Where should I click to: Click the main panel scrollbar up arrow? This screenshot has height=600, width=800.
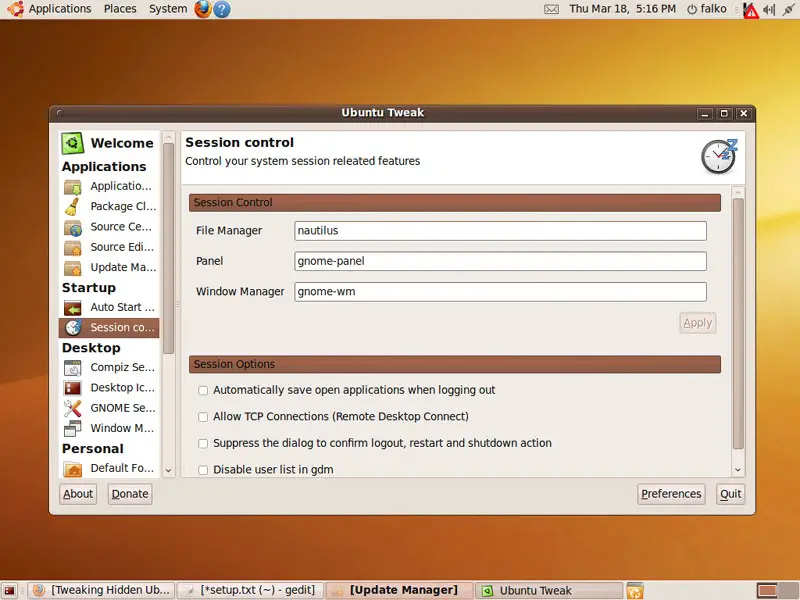coord(738,192)
